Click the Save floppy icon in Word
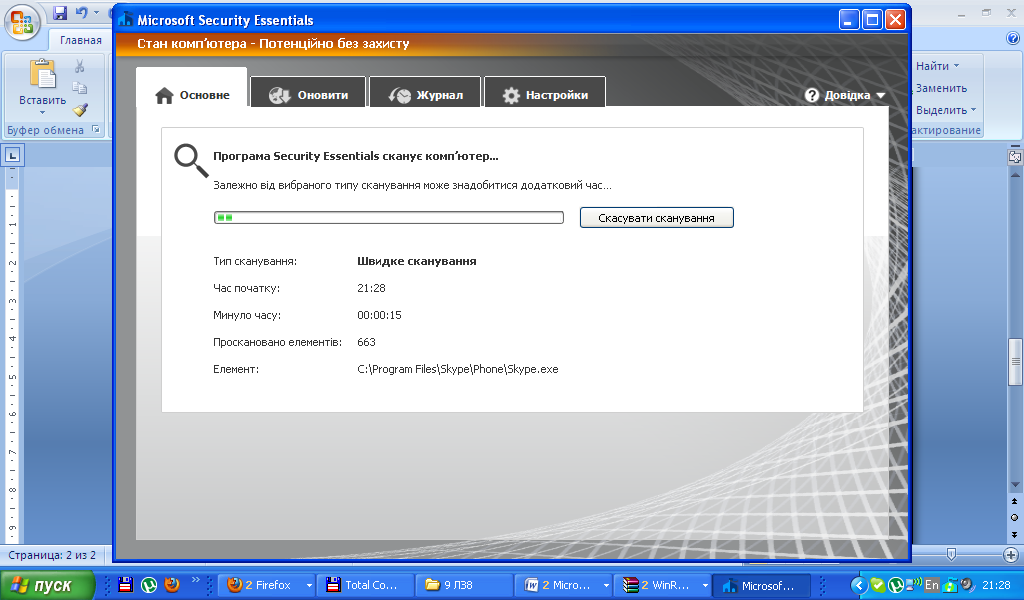The width and height of the screenshot is (1024, 600). [60, 12]
